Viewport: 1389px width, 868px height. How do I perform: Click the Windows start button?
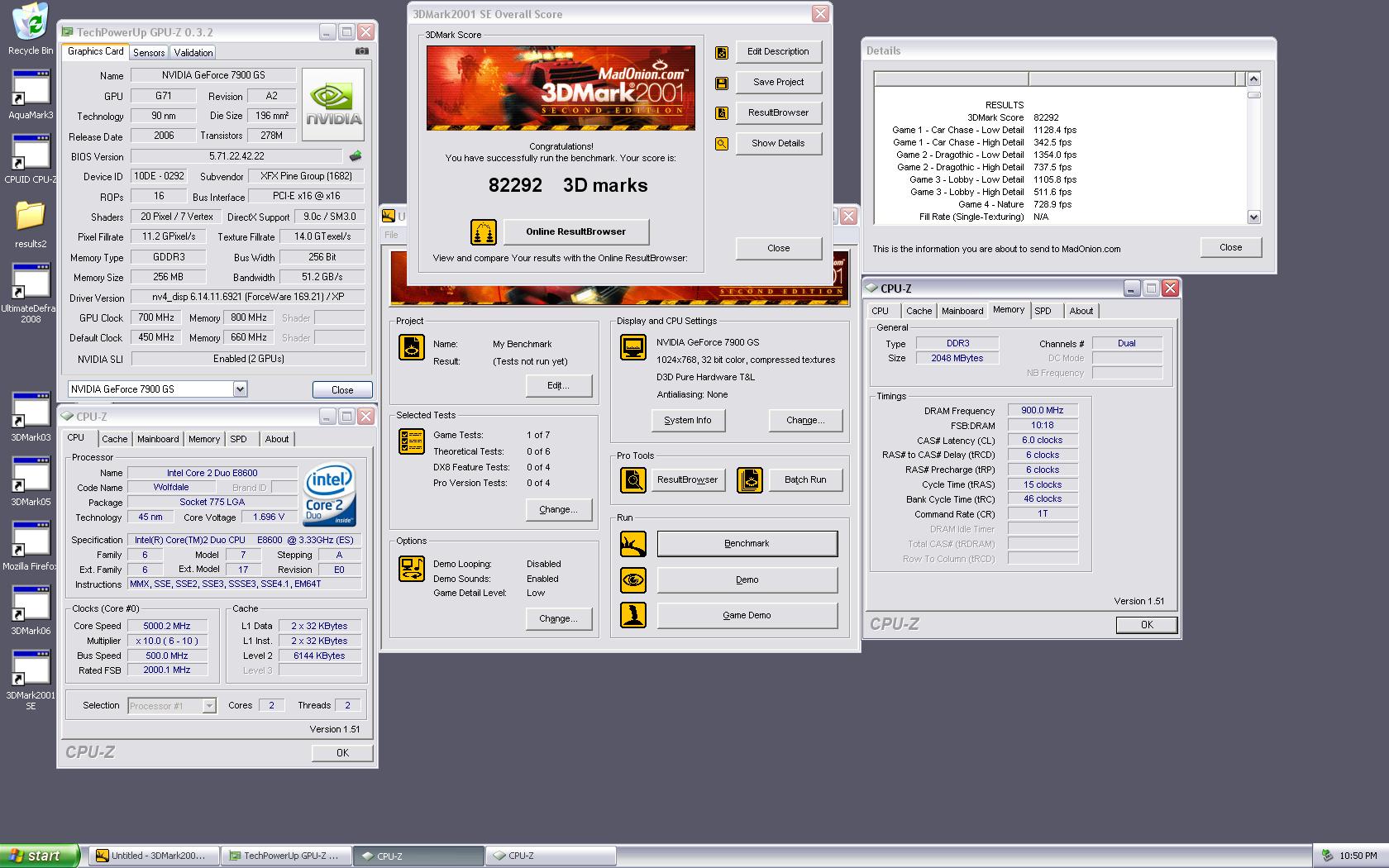(40, 856)
